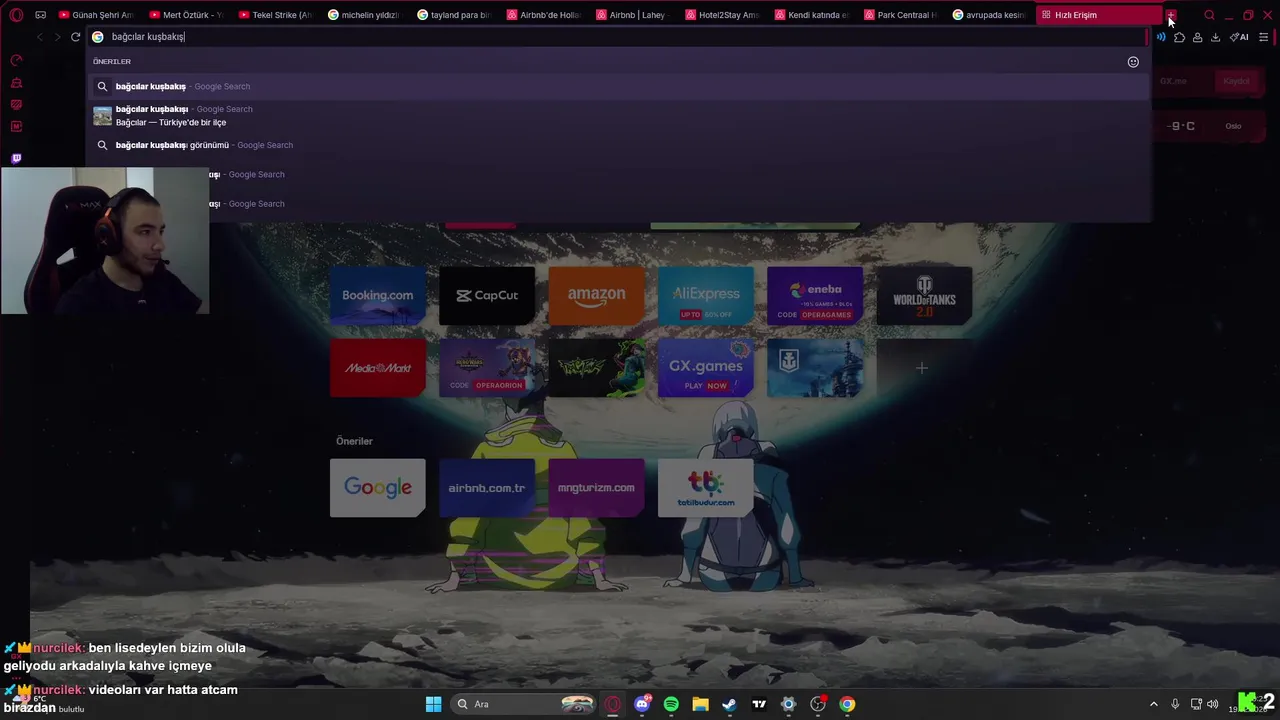Open TradingView from the taskbar

759,704
